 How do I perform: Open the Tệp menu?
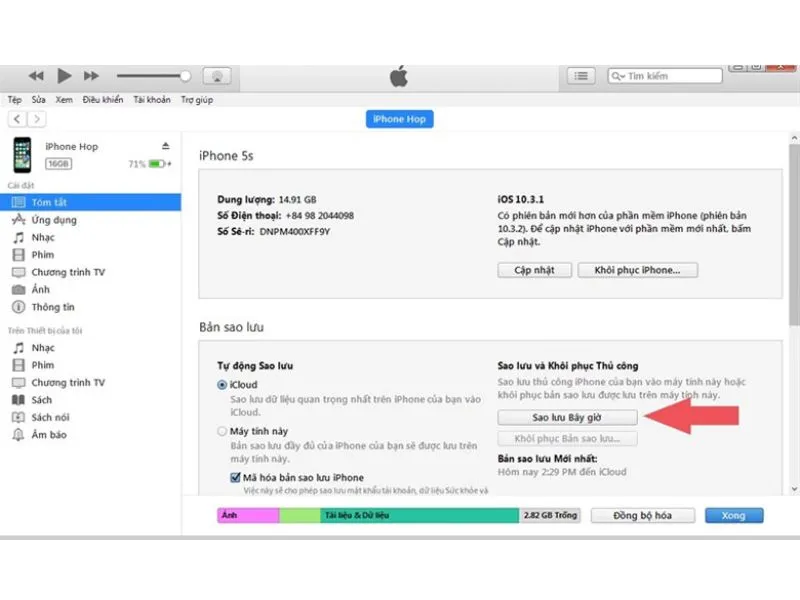14,99
